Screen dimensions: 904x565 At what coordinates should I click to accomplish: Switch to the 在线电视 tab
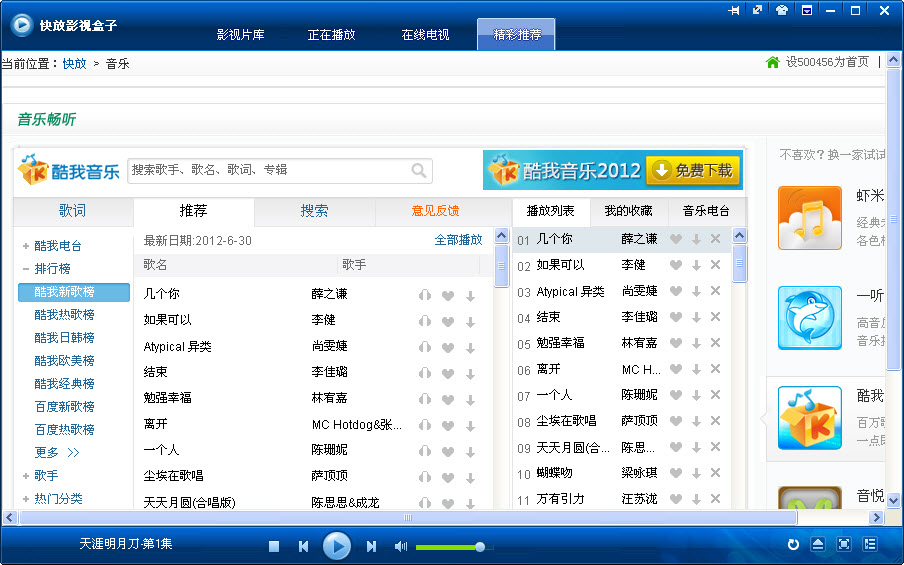point(425,35)
